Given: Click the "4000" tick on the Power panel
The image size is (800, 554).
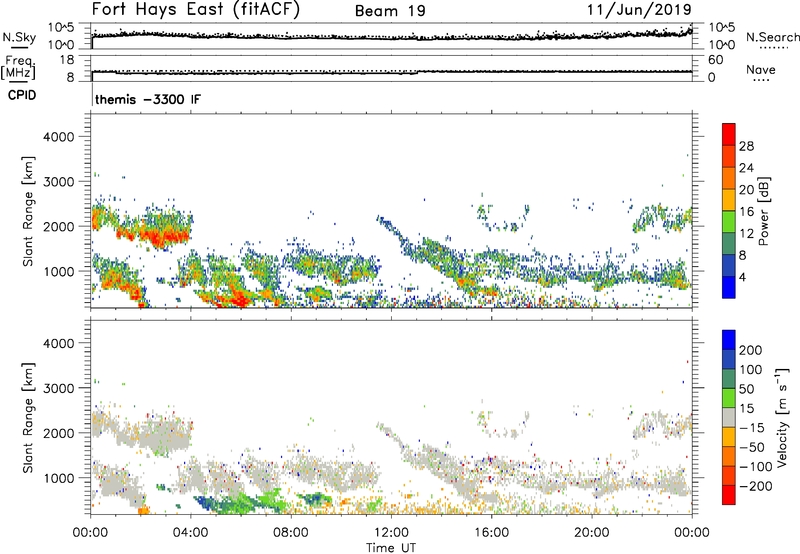Looking at the screenshot, I should coord(59,137).
